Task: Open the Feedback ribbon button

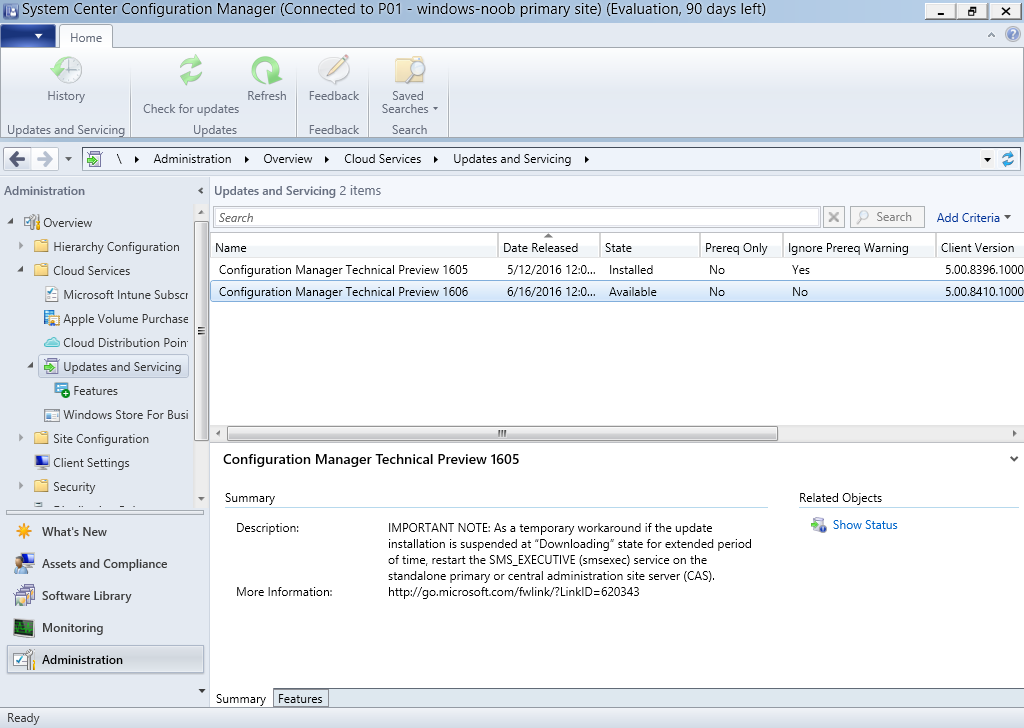Action: point(334,80)
